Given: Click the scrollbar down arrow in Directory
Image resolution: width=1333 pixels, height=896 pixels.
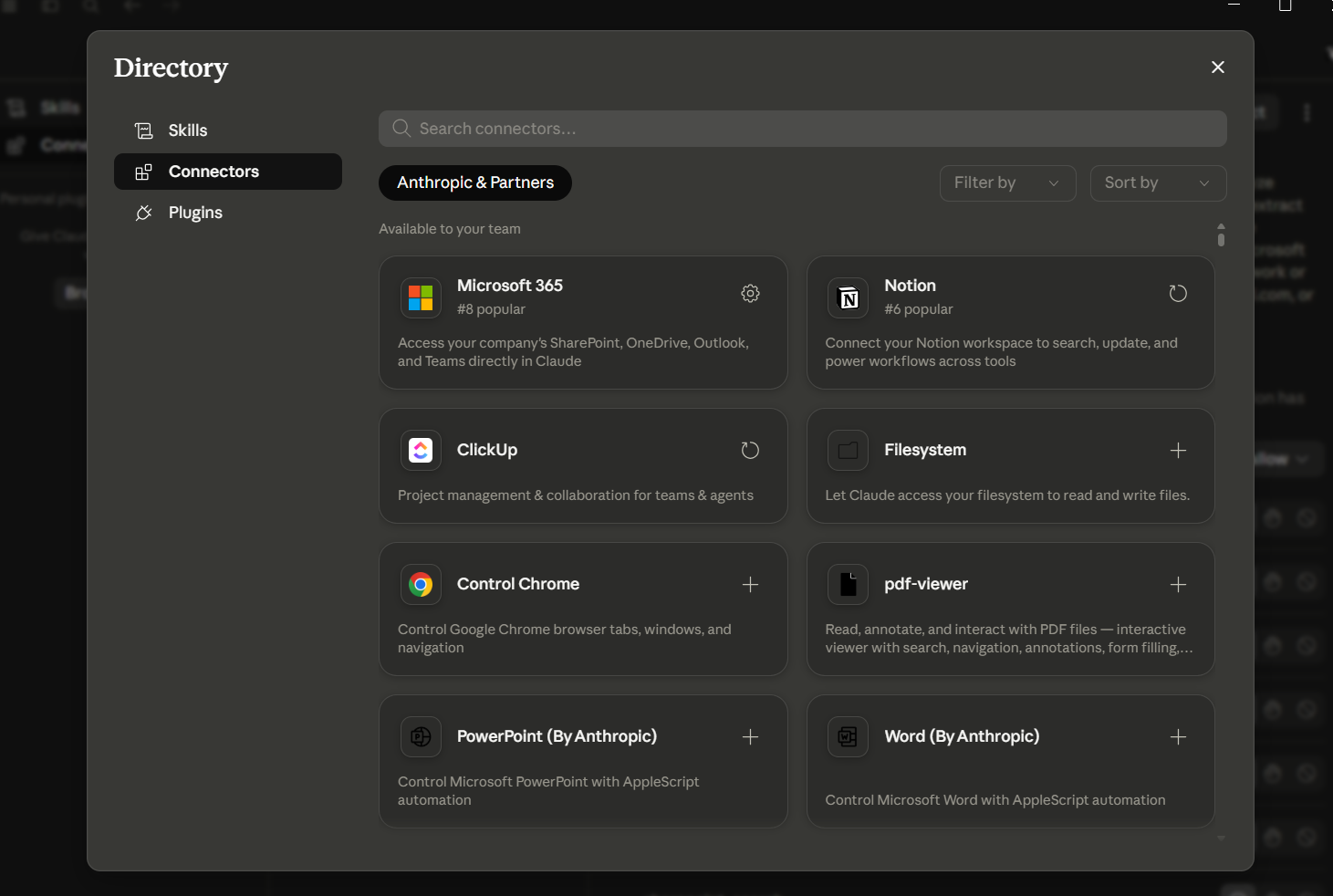Looking at the screenshot, I should click(x=1221, y=838).
